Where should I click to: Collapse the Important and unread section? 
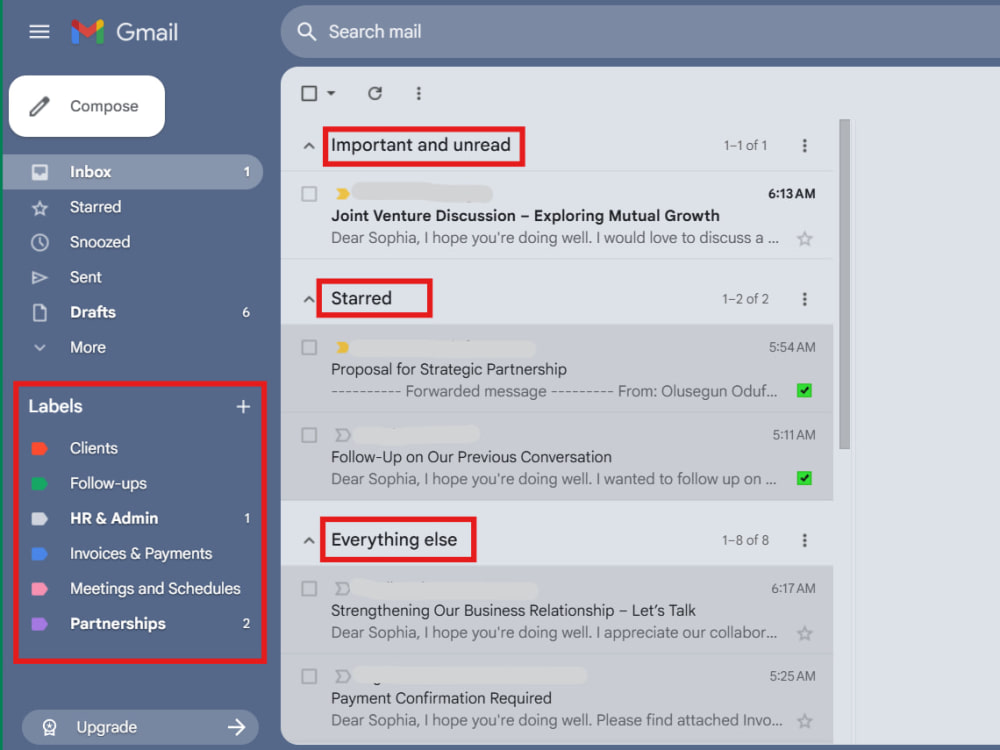point(309,146)
